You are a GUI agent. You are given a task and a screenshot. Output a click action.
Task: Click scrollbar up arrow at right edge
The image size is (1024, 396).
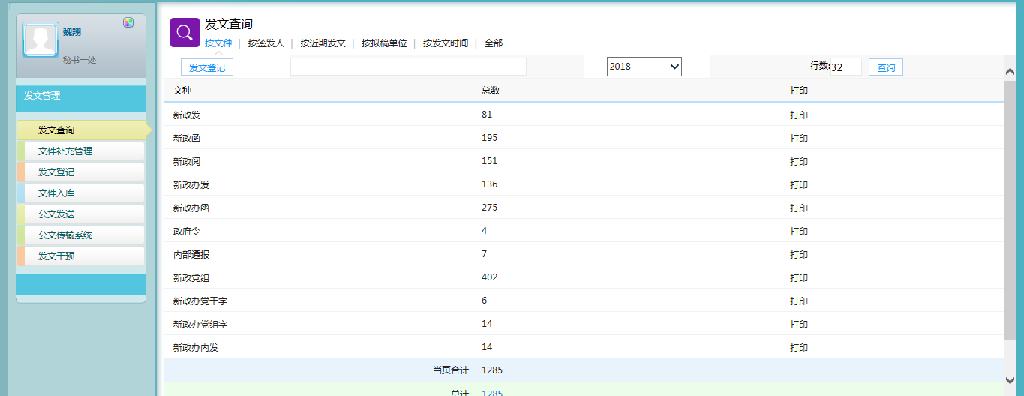[1010, 72]
